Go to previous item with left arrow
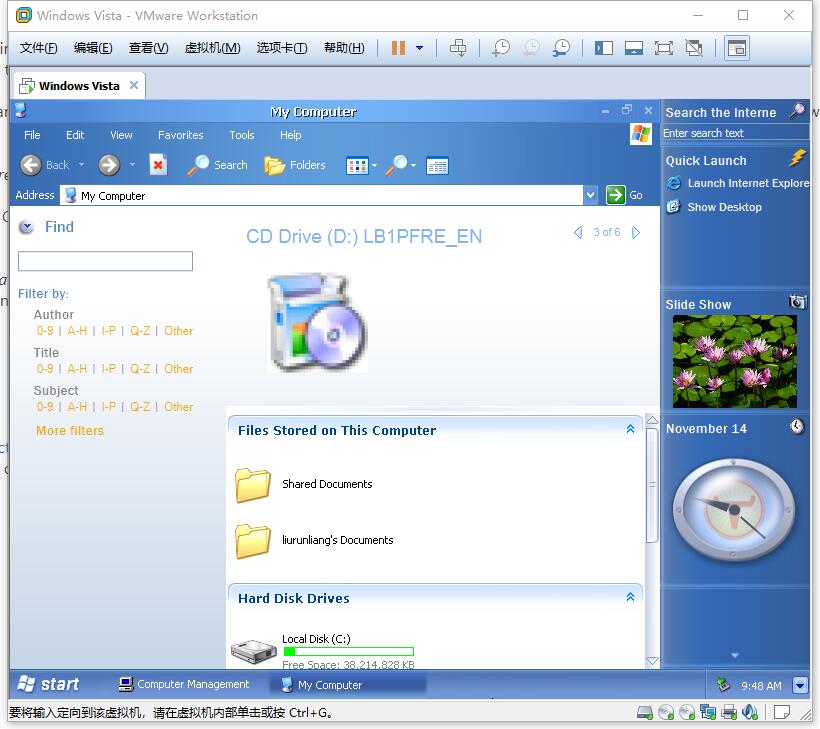The width and height of the screenshot is (820, 729). click(578, 233)
